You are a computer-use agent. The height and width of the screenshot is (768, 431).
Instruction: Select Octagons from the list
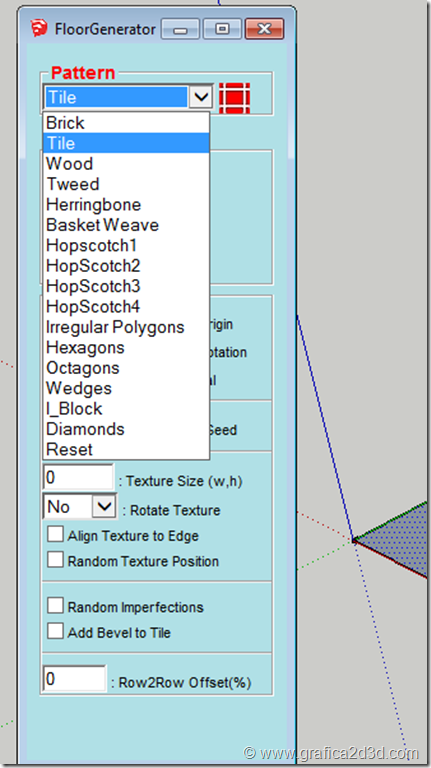126,368
